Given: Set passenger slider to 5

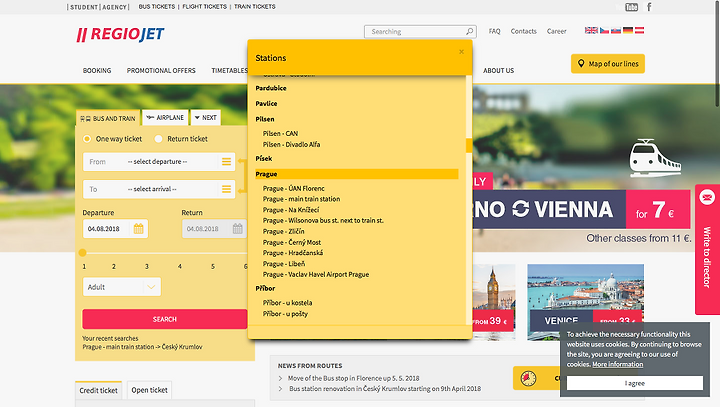Looking at the screenshot, I should click(x=213, y=266).
